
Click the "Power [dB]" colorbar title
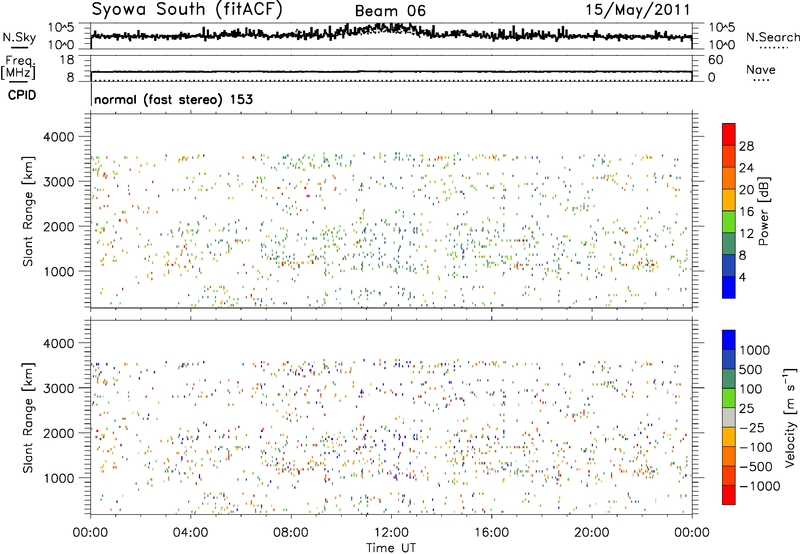click(763, 211)
